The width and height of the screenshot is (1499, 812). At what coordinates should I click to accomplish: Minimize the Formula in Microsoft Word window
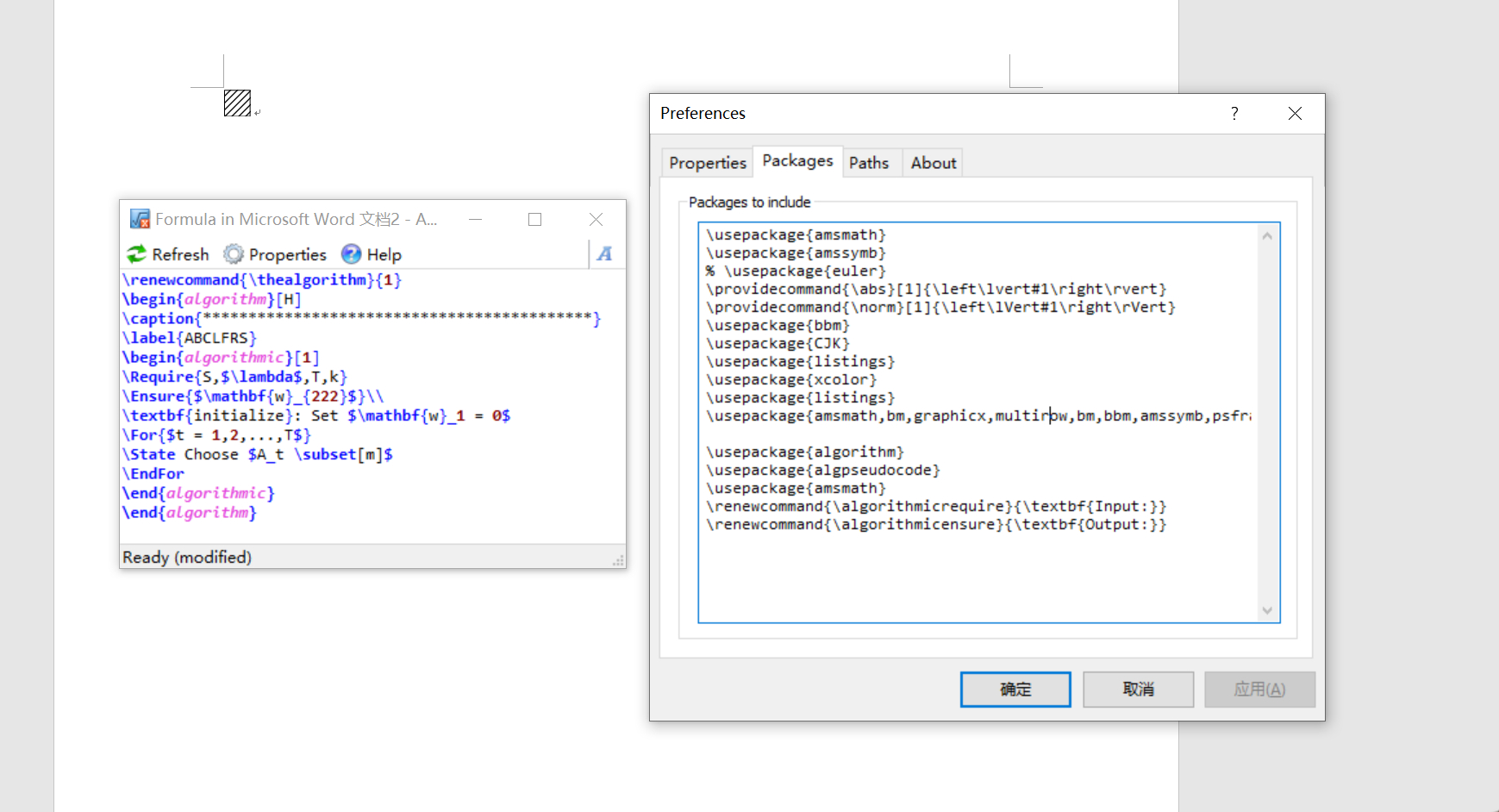click(x=475, y=219)
